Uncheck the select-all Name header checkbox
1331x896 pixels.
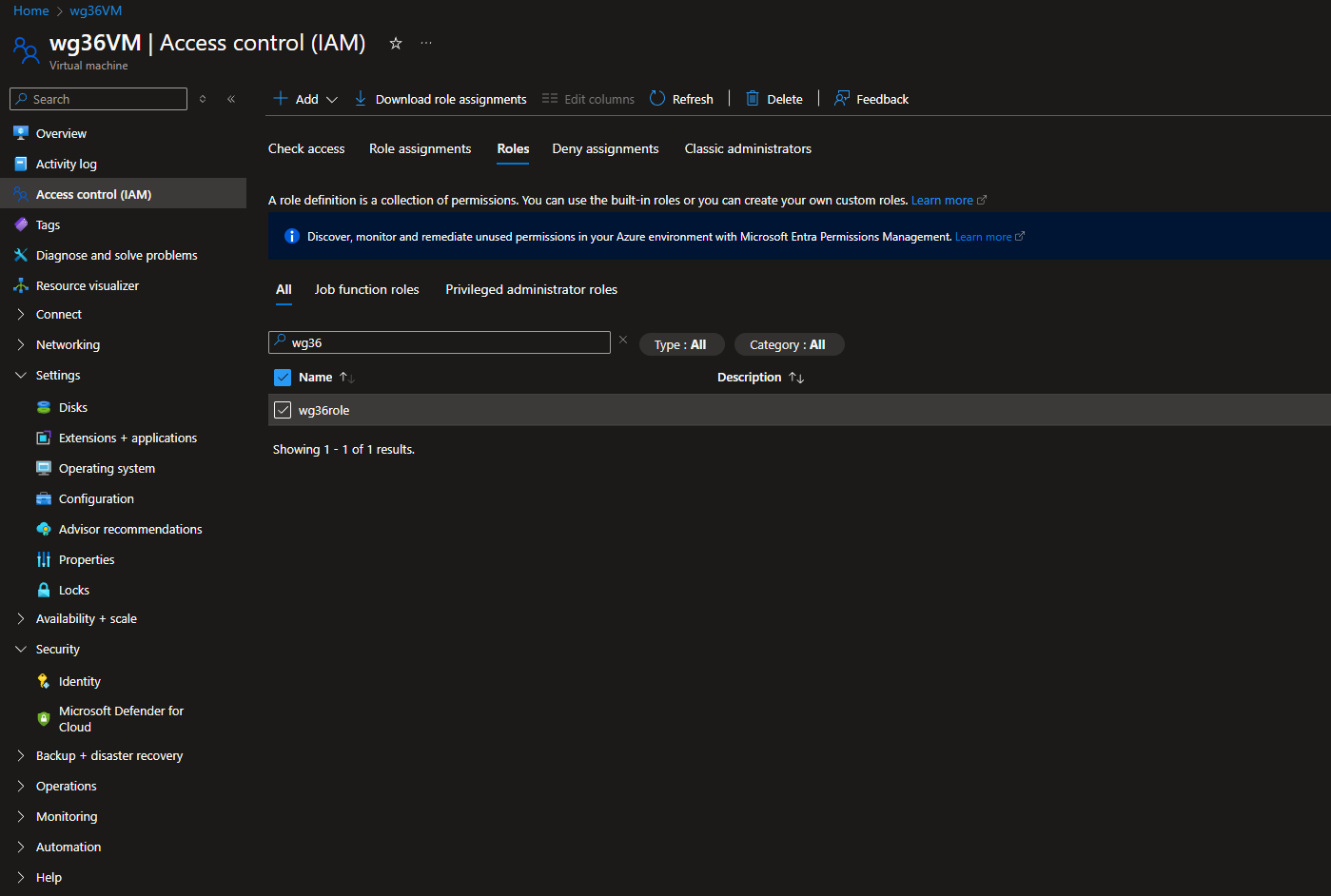click(x=283, y=378)
